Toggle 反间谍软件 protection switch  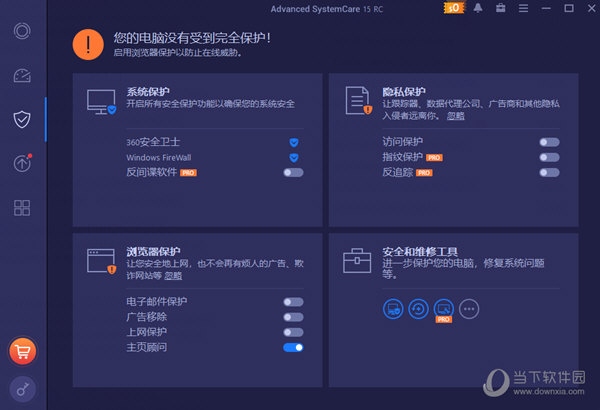[x=293, y=173]
